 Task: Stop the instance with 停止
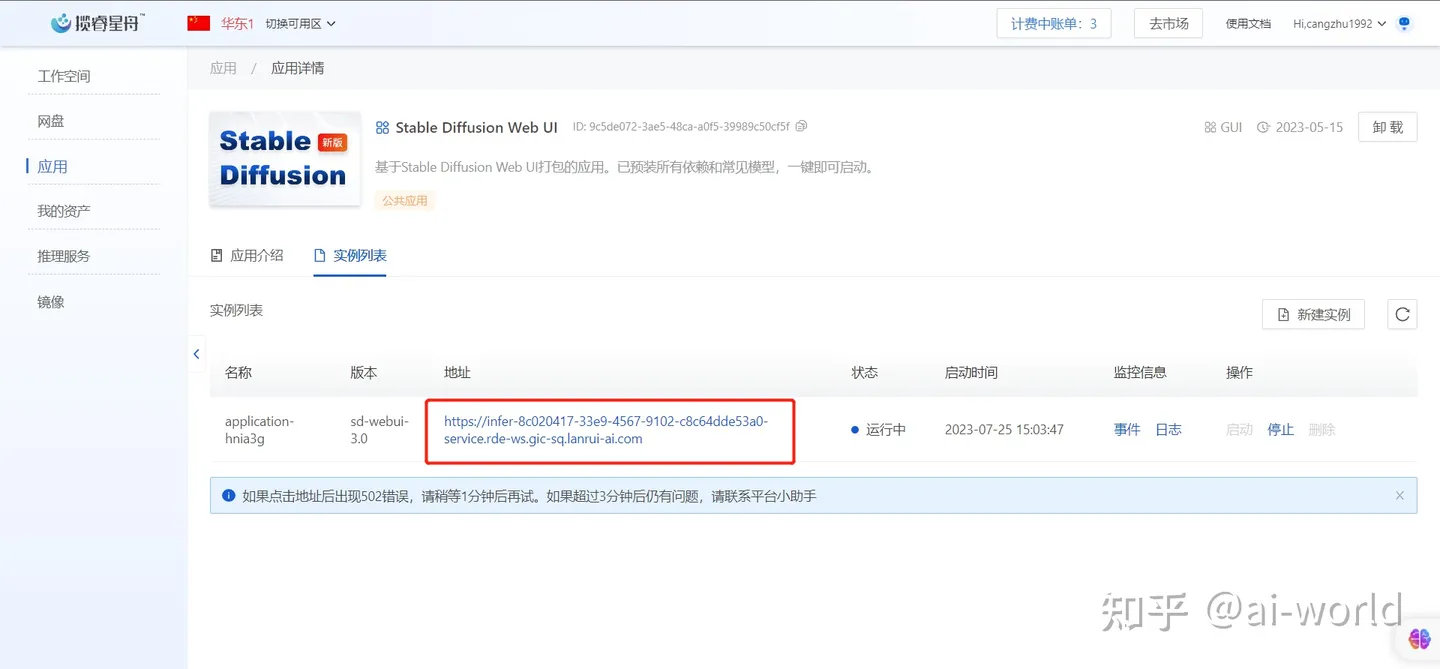pyautogui.click(x=1280, y=430)
